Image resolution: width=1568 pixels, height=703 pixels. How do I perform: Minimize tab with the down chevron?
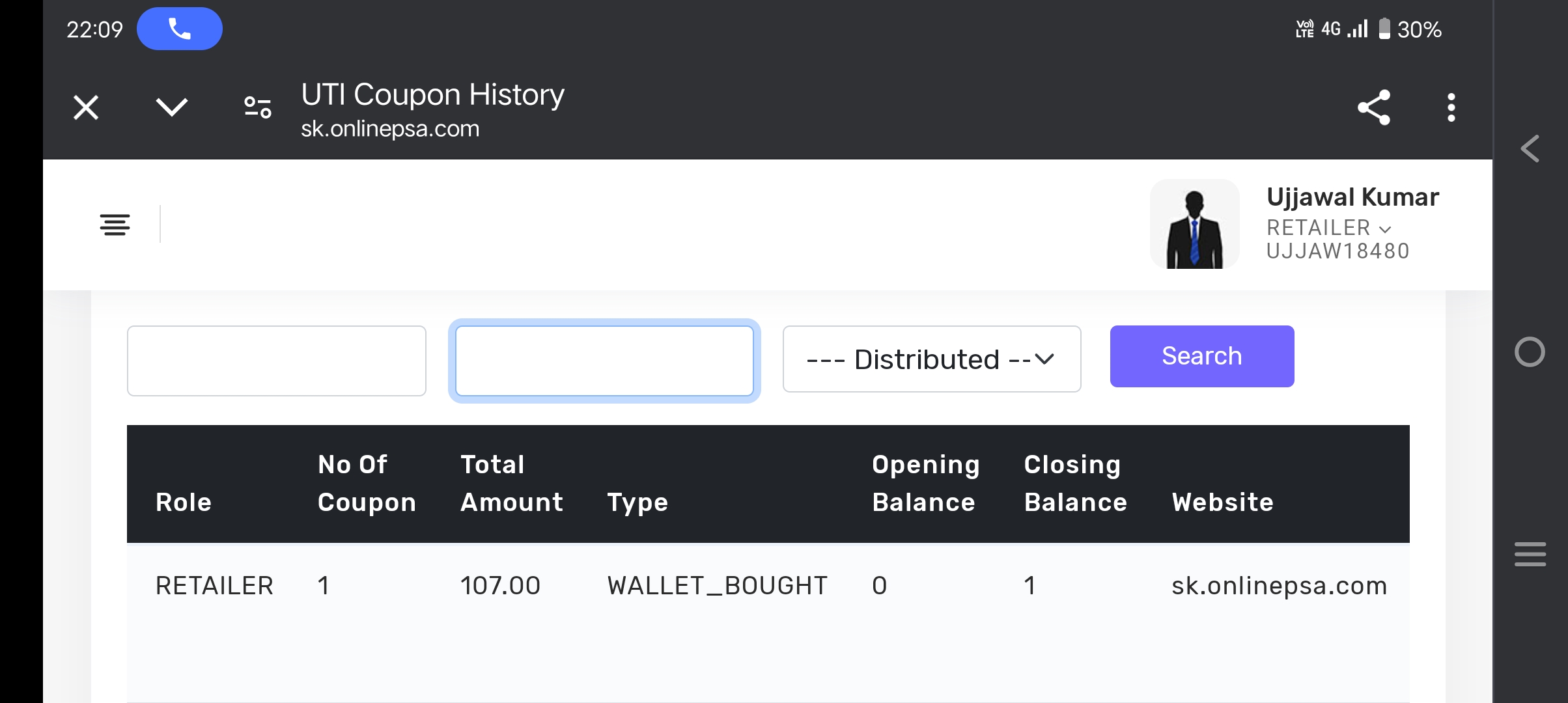[172, 107]
